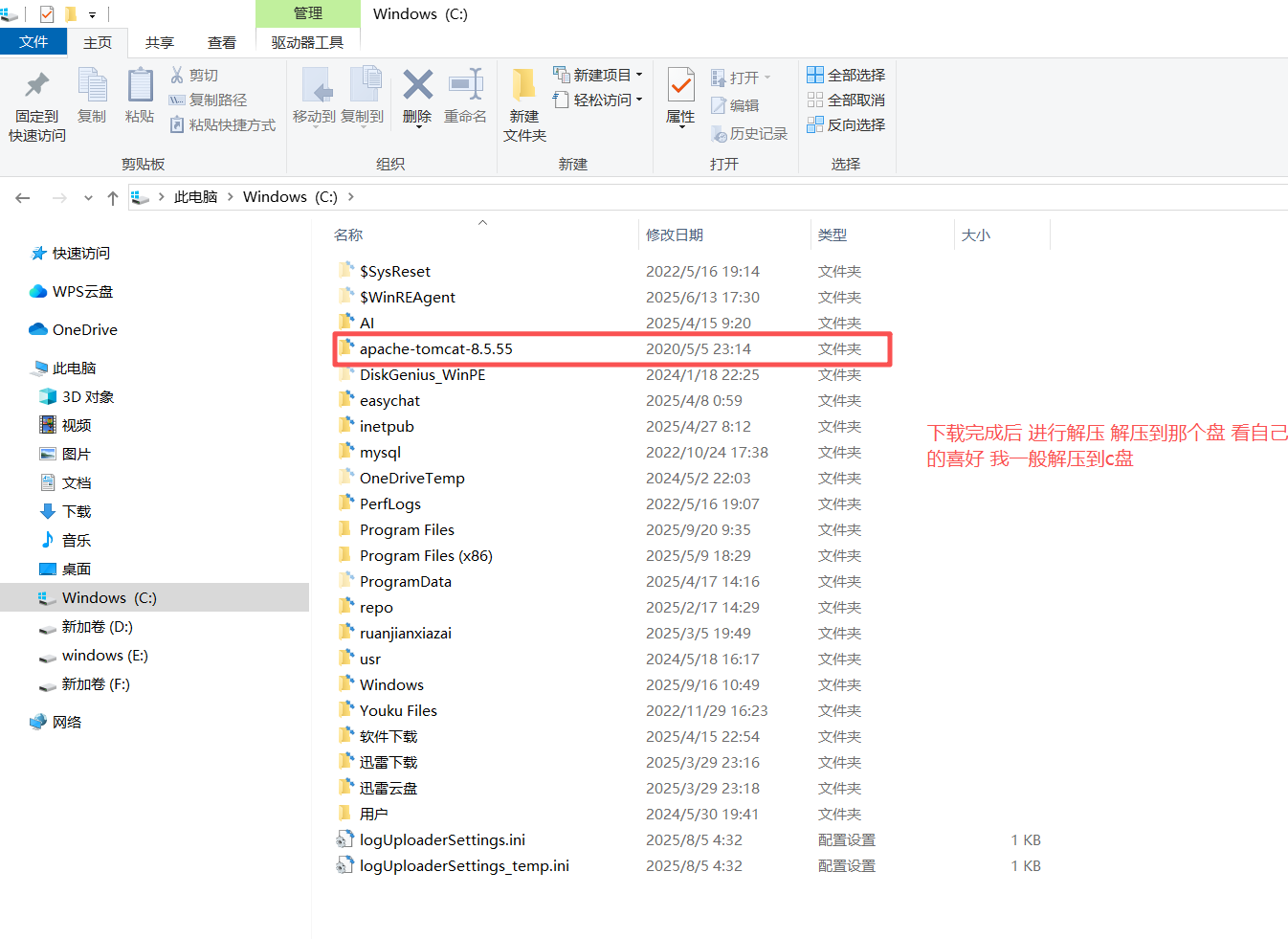Screen dimensions: 1288x939
Task: Create a new folder with New Folder icon
Action: (x=523, y=86)
